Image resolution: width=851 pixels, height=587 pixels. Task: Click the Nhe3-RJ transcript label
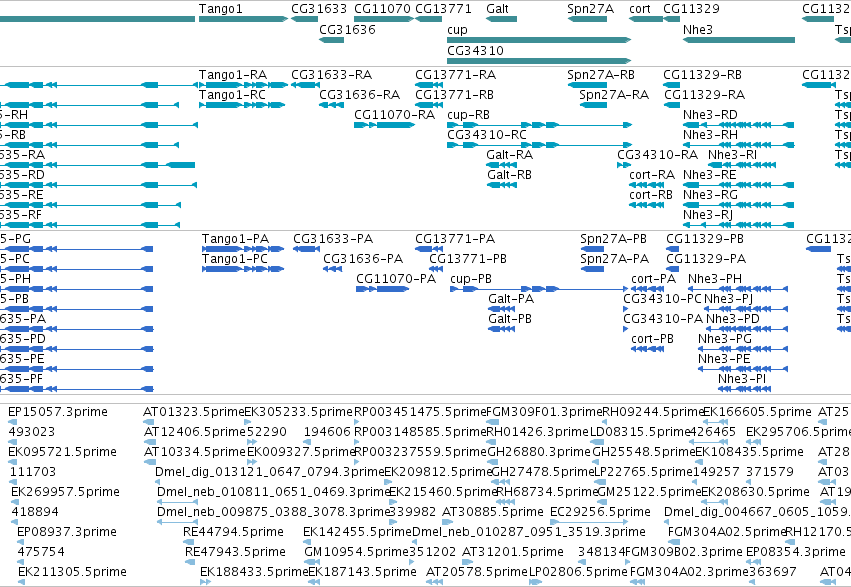pos(708,215)
